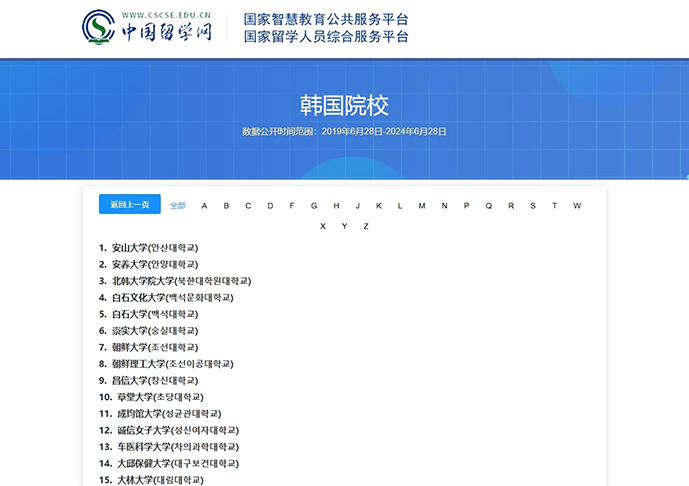Open list entry 4 白石文化大学

click(x=166, y=297)
